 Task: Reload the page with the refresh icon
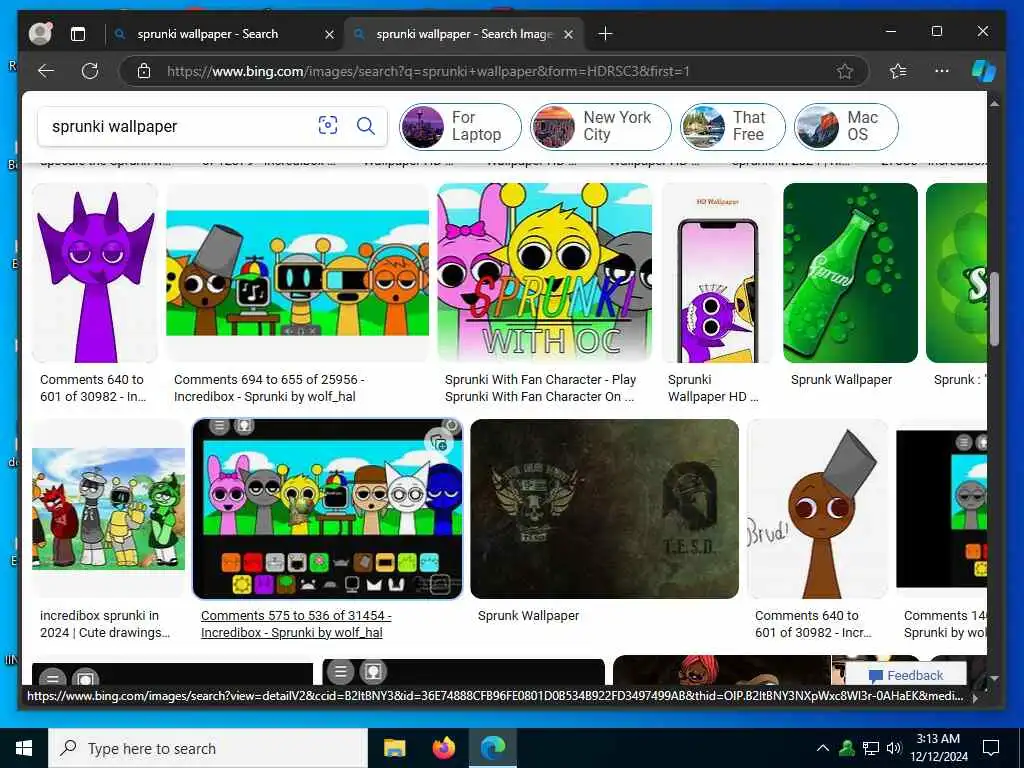pos(90,71)
